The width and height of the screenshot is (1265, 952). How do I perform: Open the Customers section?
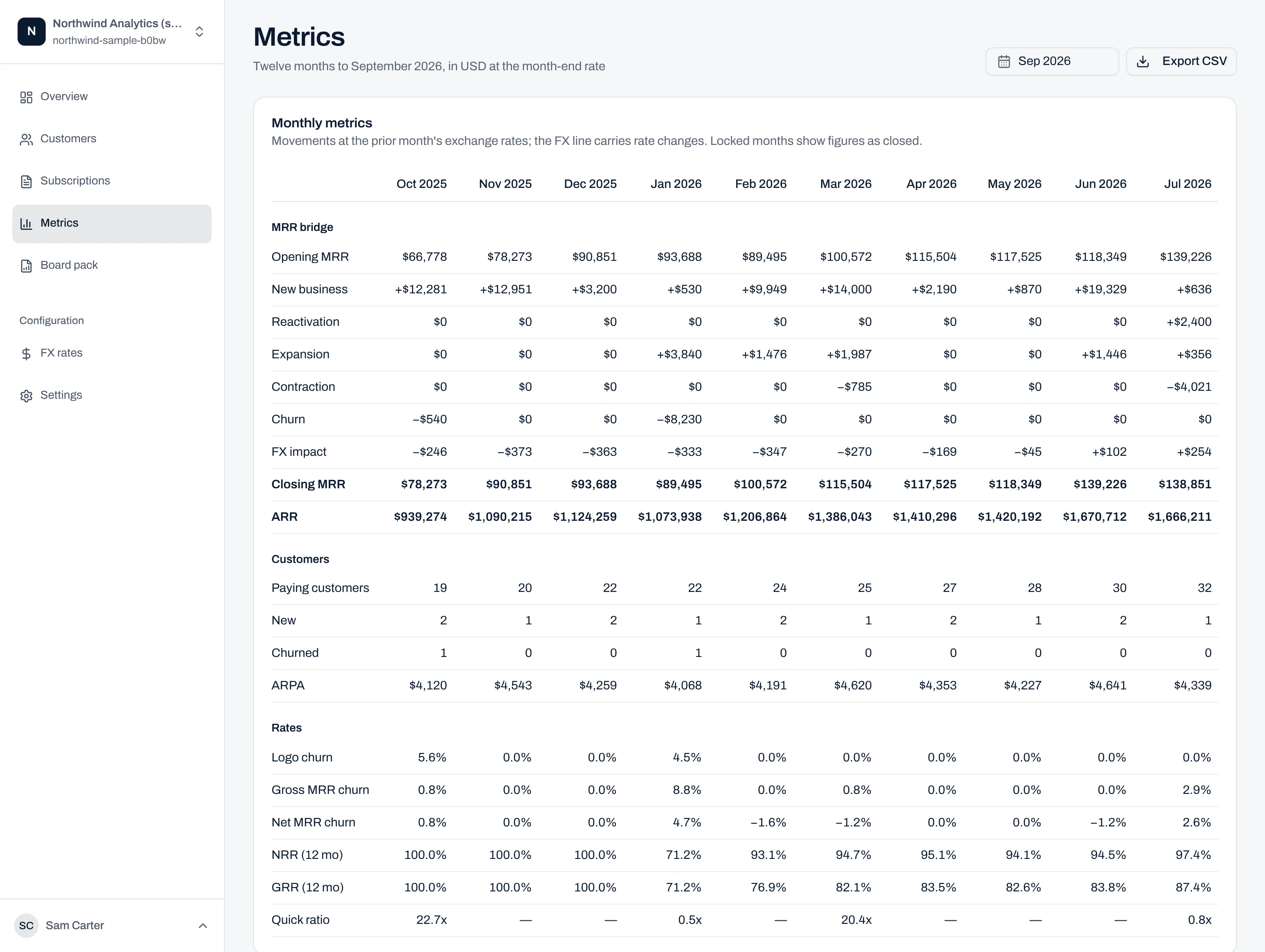coord(112,139)
